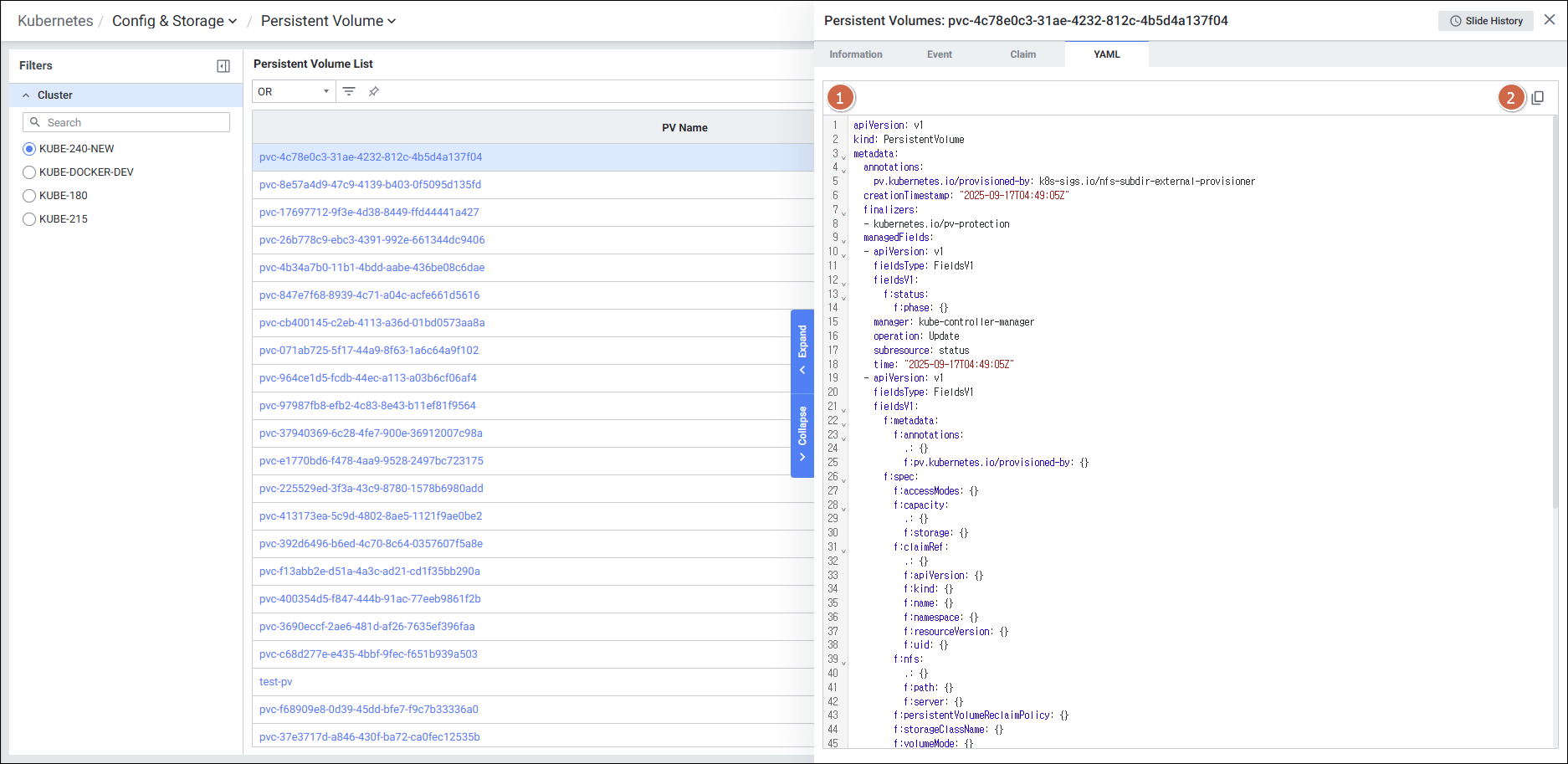Click the Expand side panel handle

(x=802, y=349)
